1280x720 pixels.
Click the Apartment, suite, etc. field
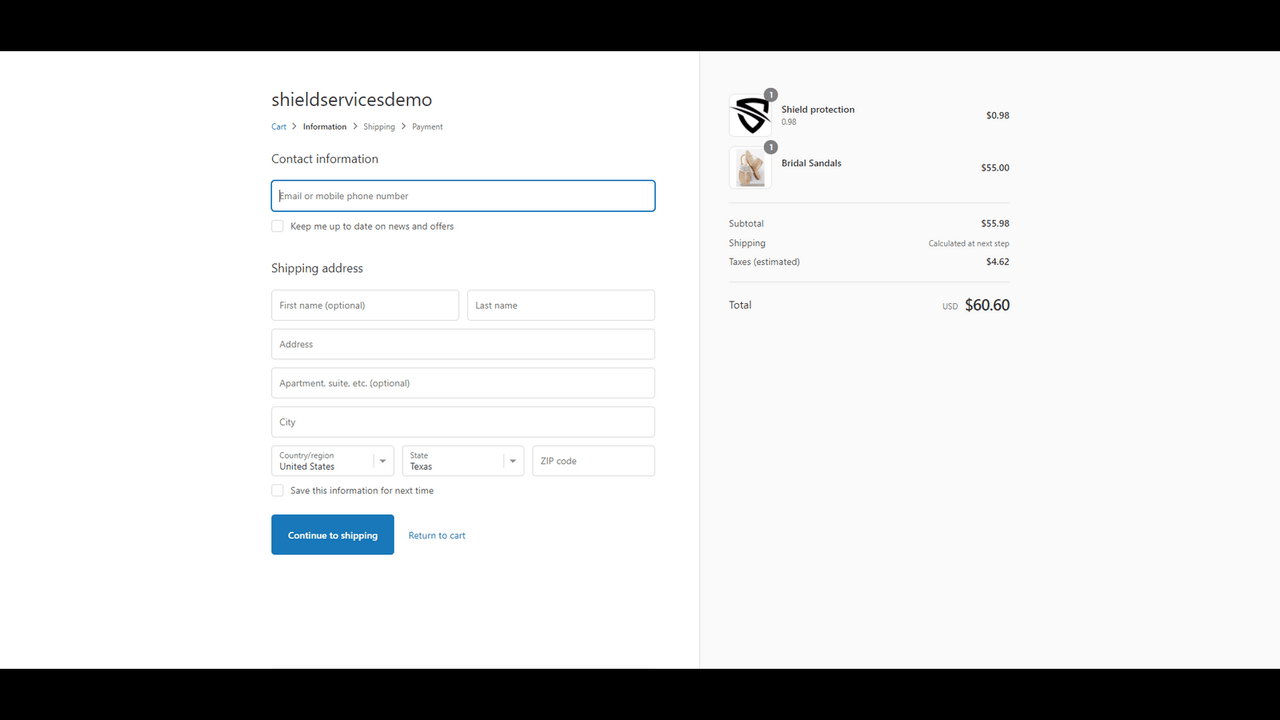462,382
